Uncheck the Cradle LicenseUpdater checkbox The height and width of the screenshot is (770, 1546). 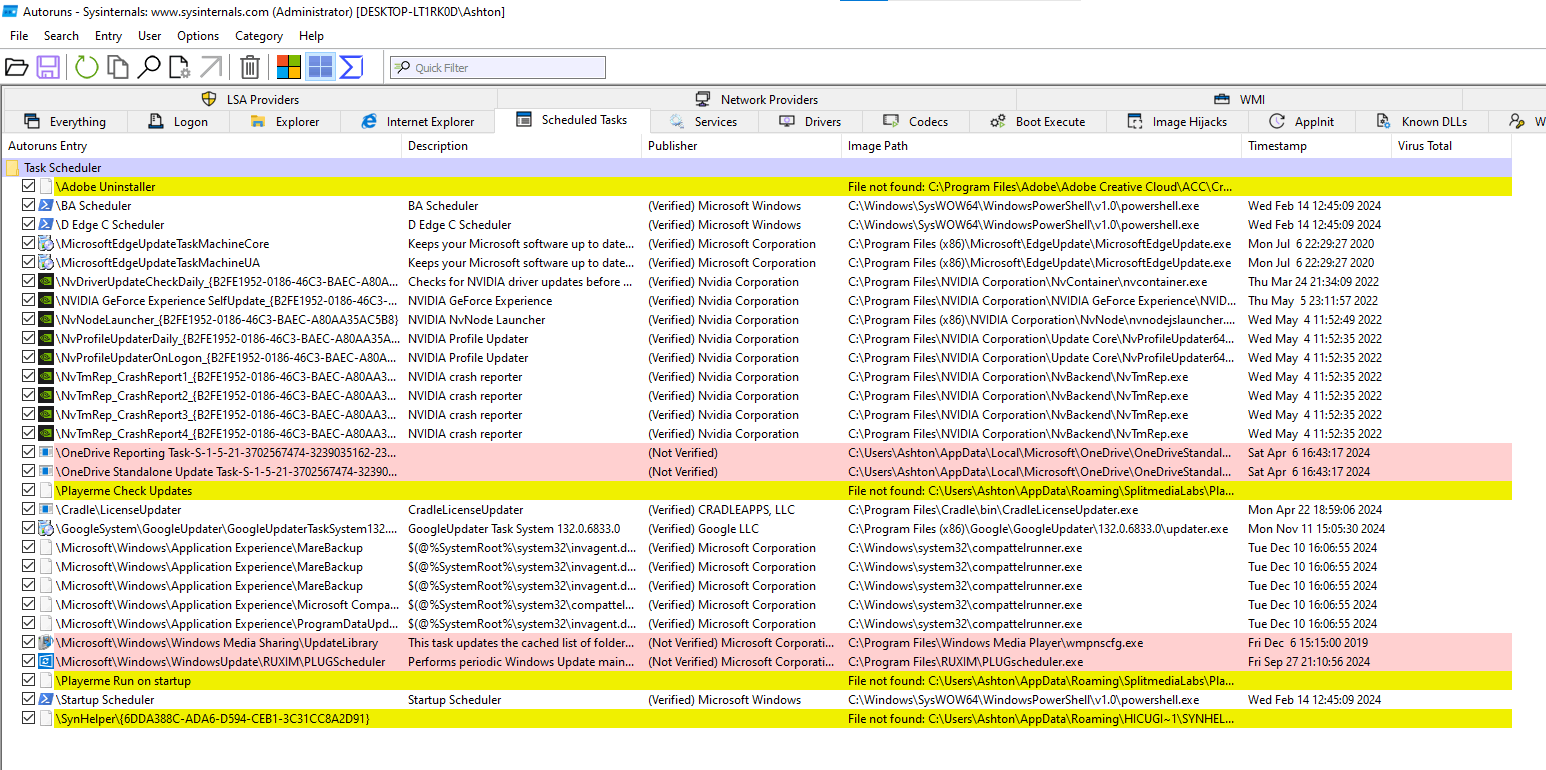coord(28,510)
